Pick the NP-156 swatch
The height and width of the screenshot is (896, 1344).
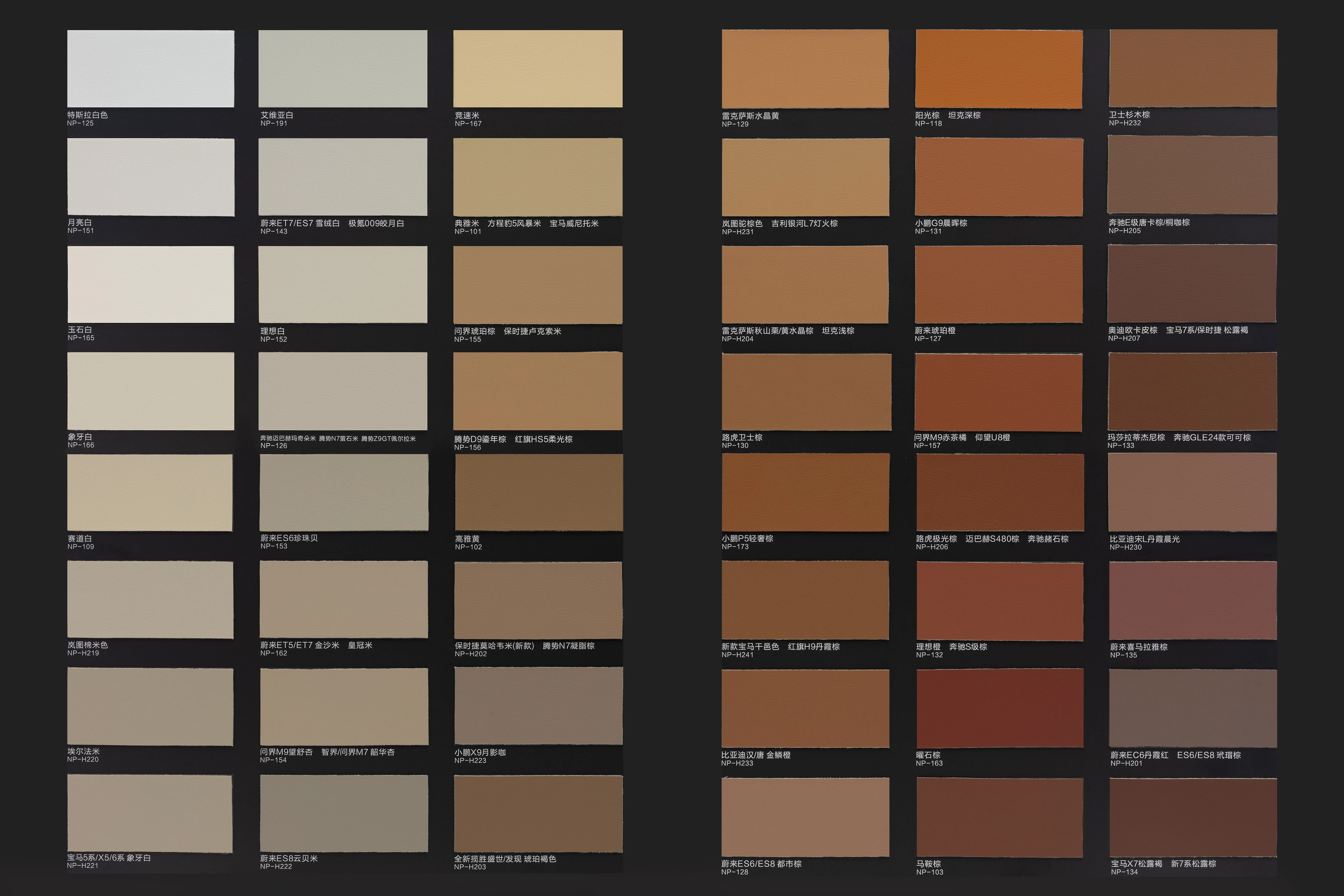[538, 392]
